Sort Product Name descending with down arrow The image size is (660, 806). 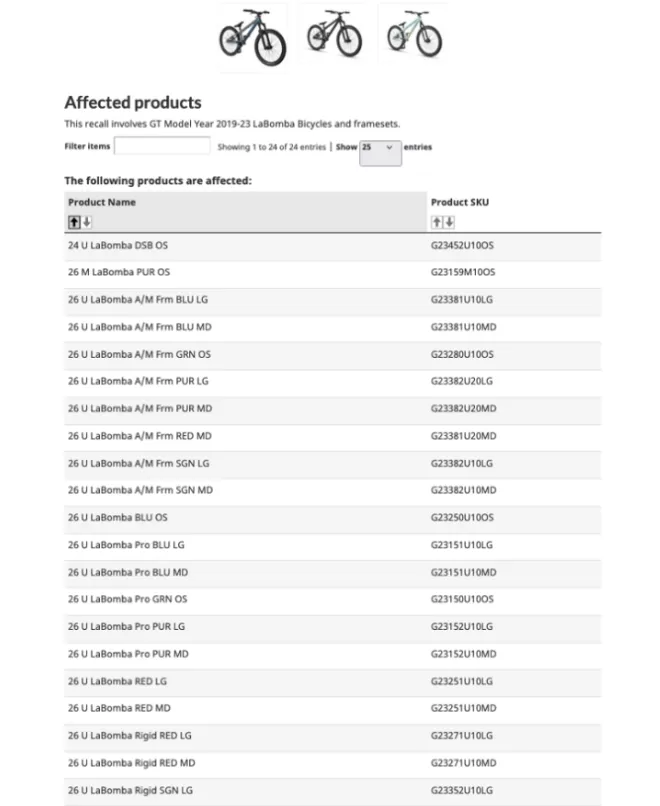87,222
